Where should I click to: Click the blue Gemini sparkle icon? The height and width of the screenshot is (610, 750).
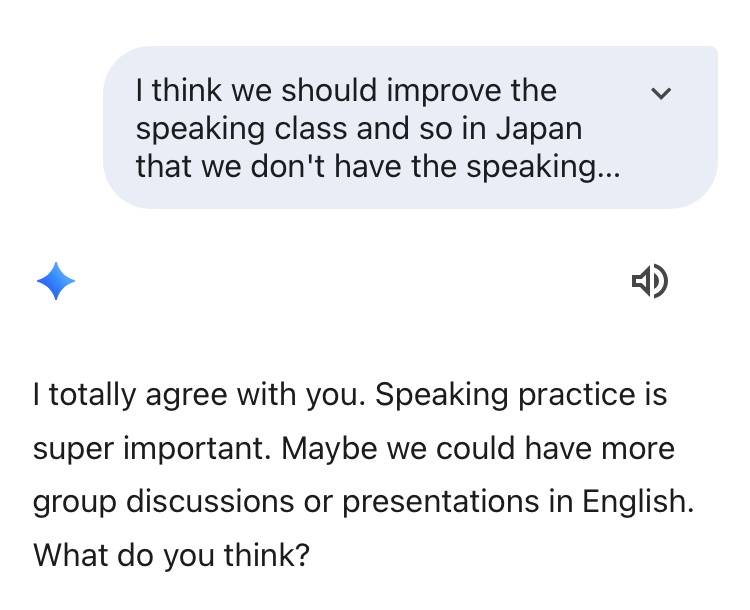[56, 282]
